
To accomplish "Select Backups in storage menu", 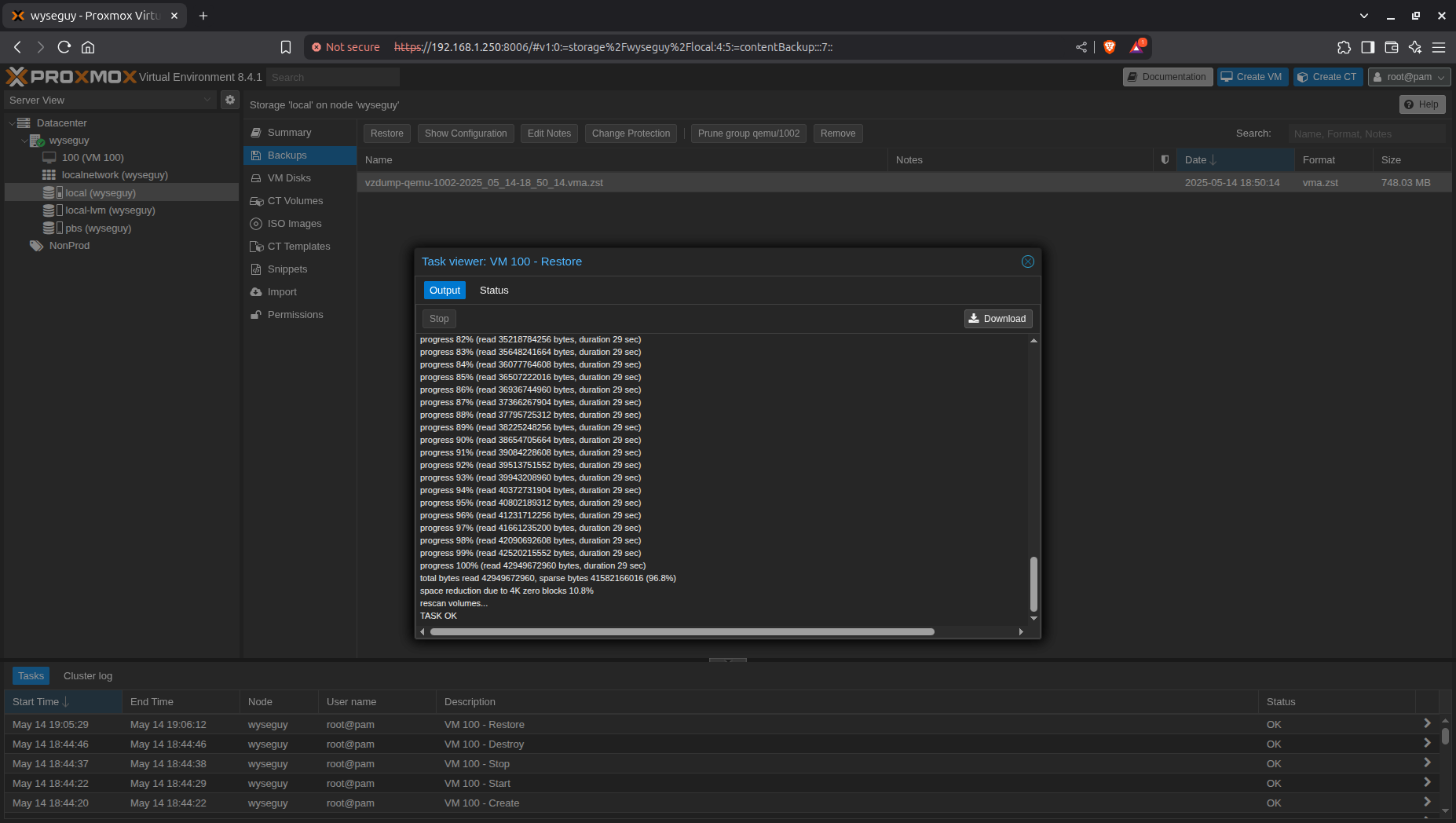I will (x=300, y=155).
